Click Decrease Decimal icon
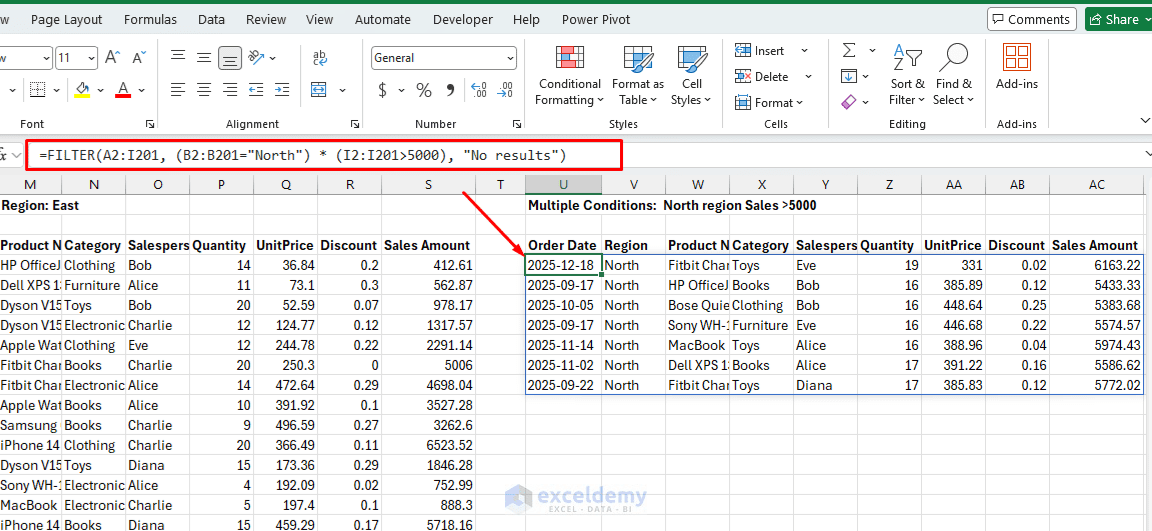The image size is (1152, 531). [x=505, y=90]
